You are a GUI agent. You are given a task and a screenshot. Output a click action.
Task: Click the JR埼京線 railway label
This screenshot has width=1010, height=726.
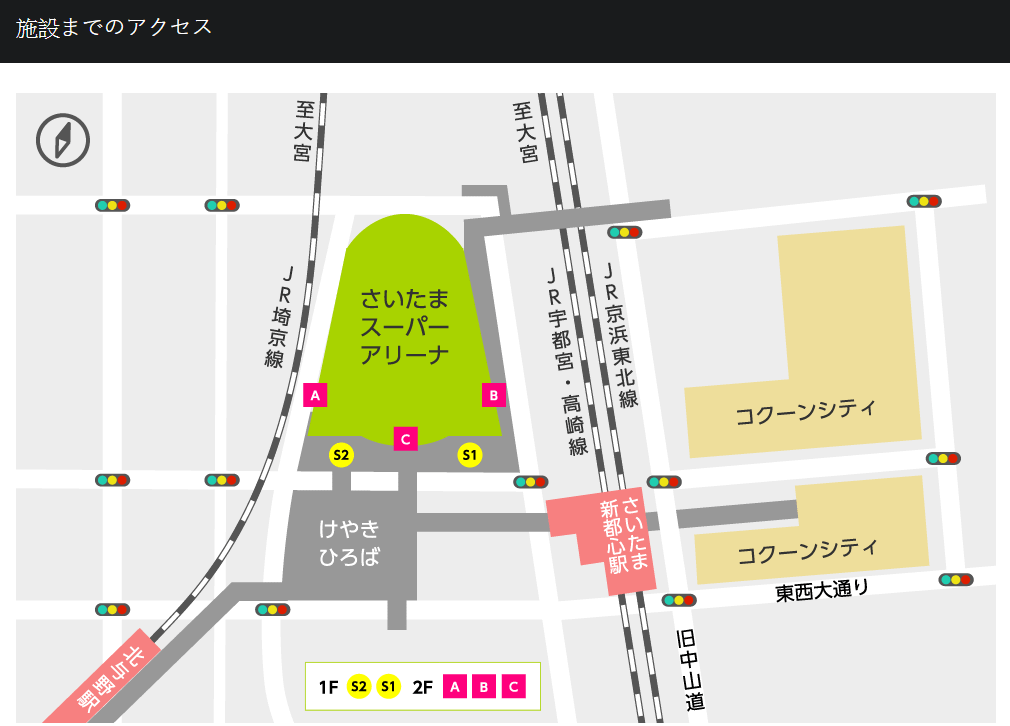(280, 316)
